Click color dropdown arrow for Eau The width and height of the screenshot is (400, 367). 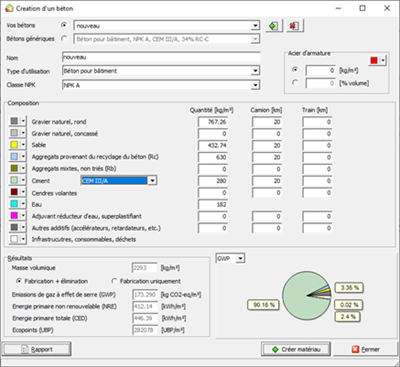[x=23, y=204]
